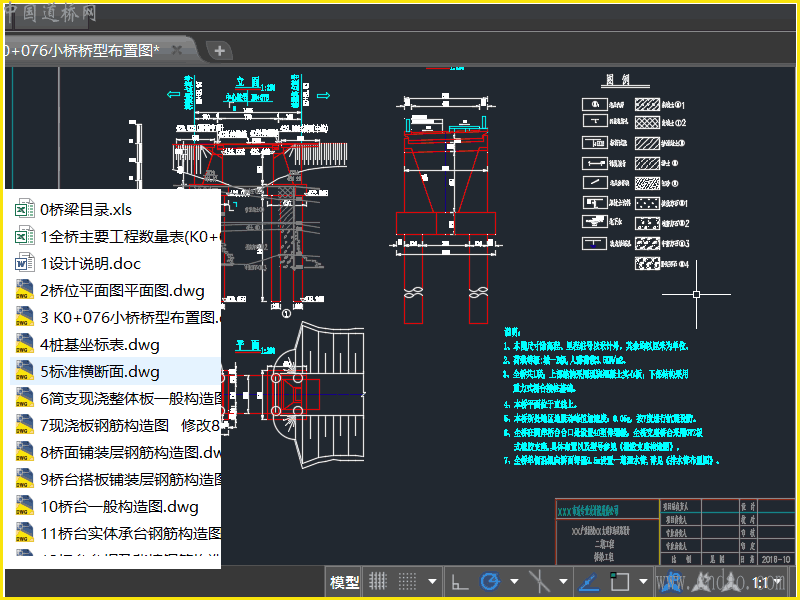Open snap mode dropdown arrow

click(x=432, y=581)
